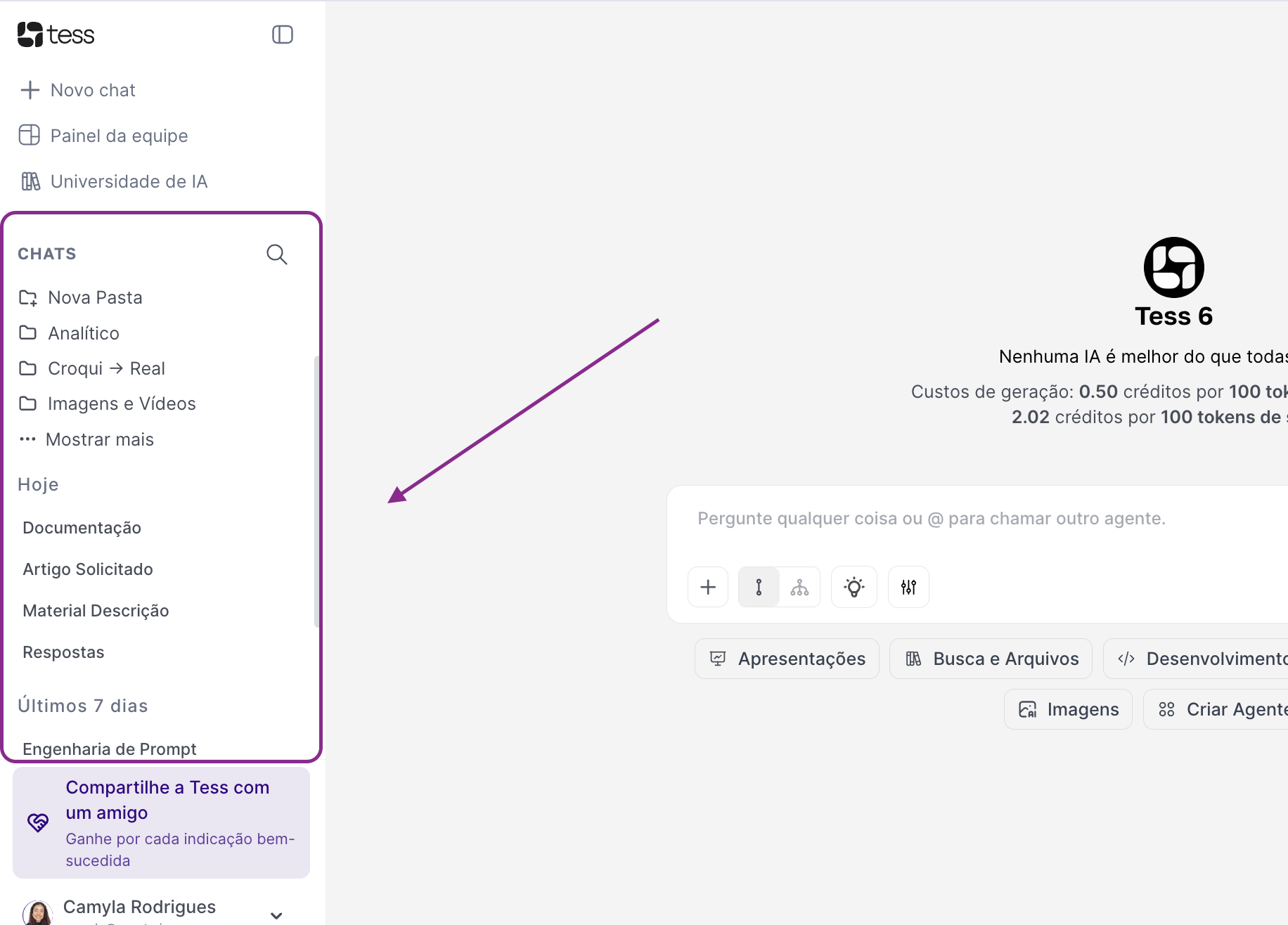Collapse the sidebar with the panel icon
1288x925 pixels.
[282, 34]
